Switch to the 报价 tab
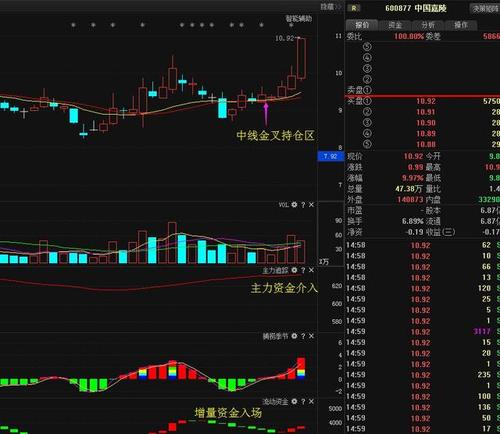The width and height of the screenshot is (500, 434). coord(362,25)
